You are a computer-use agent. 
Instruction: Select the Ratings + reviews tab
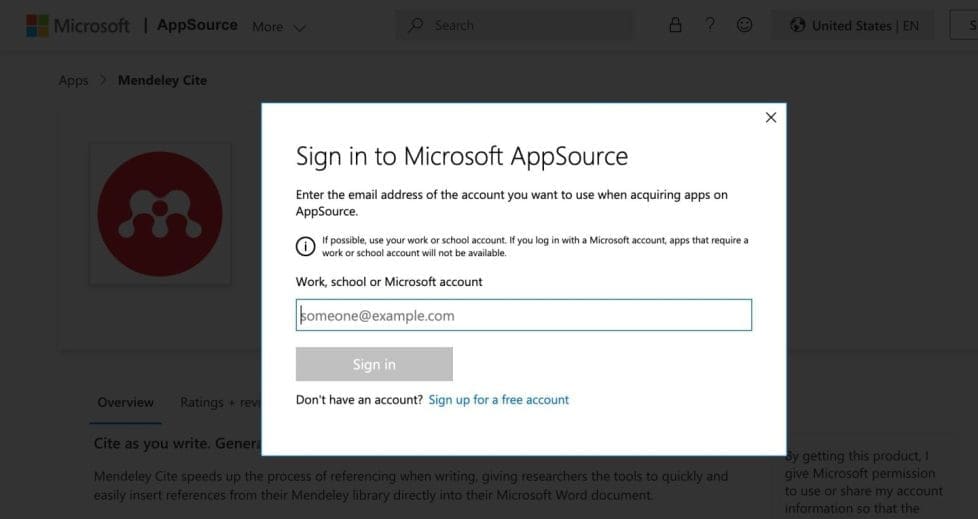[220, 402]
